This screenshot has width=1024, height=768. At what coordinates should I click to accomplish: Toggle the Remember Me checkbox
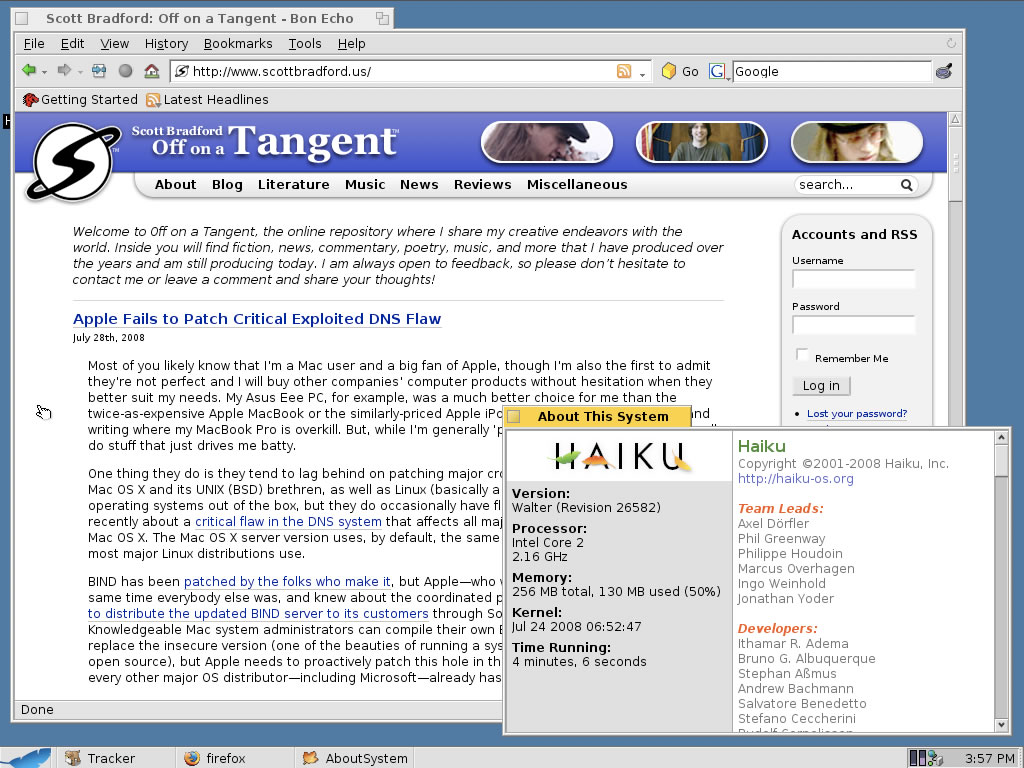801,355
